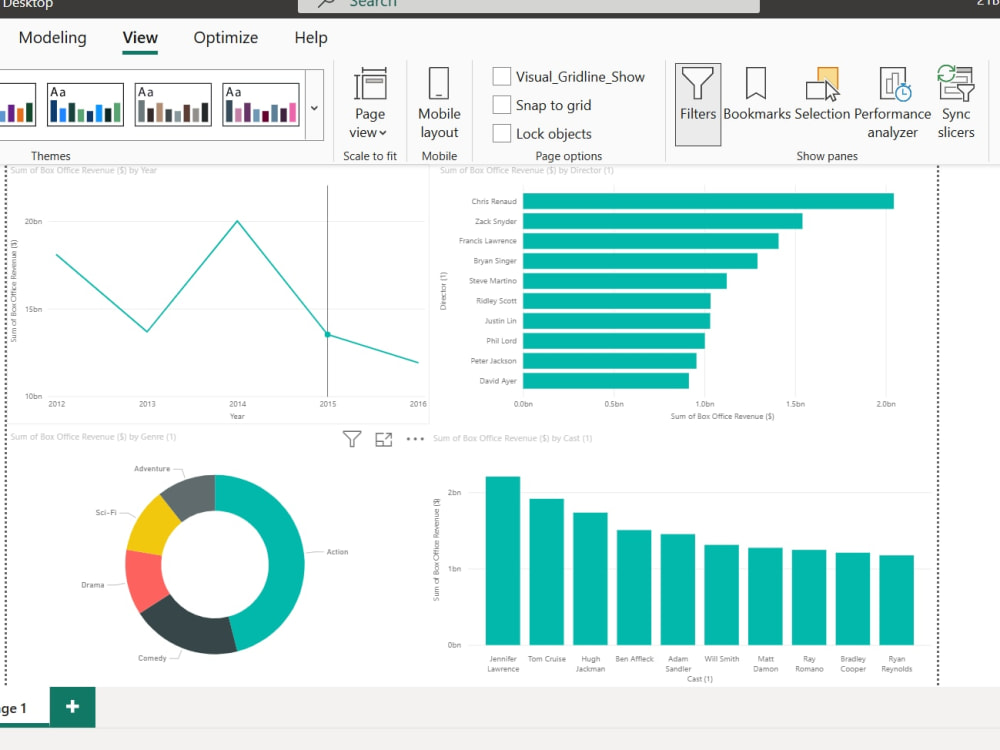Add a new page with plus button
The height and width of the screenshot is (750, 1000).
(x=73, y=707)
